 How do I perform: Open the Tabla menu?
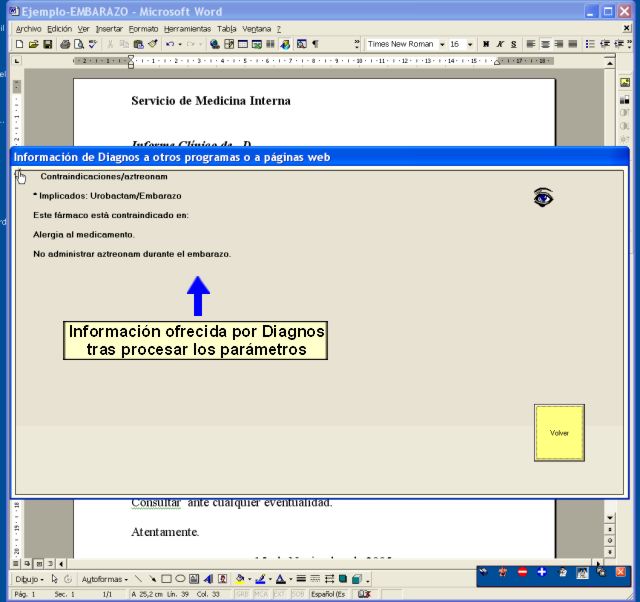click(x=227, y=29)
